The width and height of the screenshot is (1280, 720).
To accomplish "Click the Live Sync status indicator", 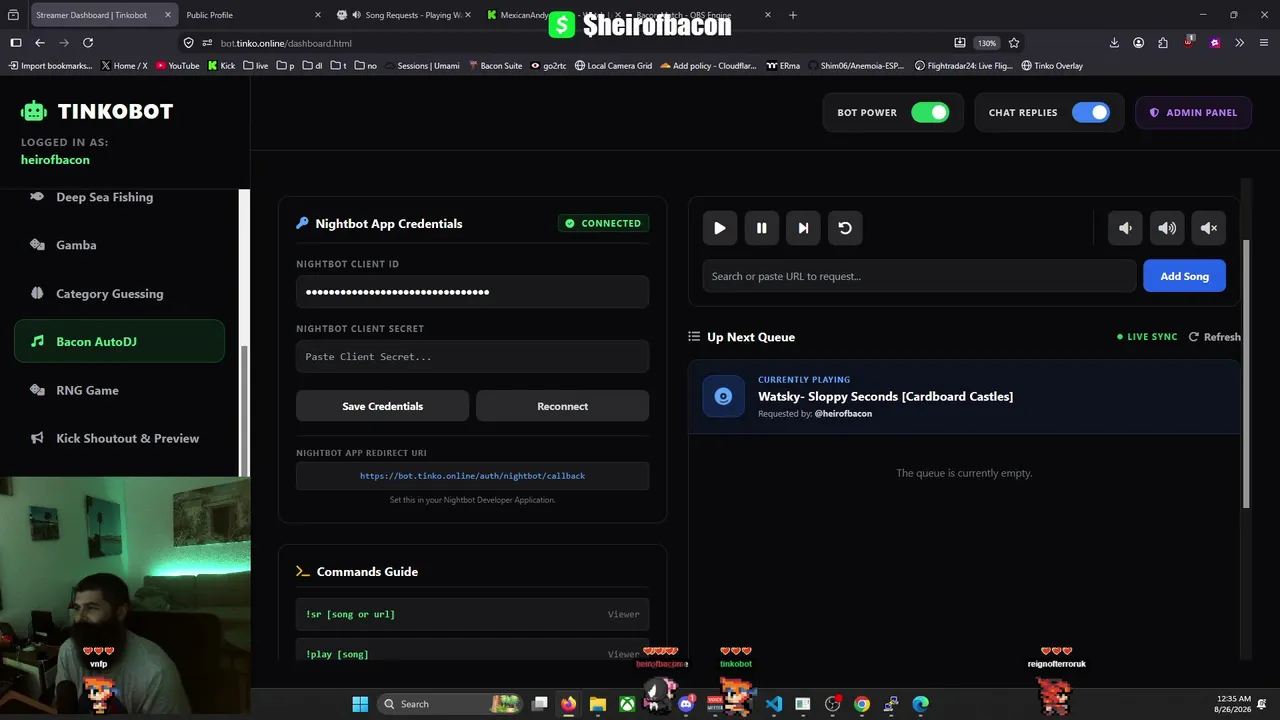I will (x=1147, y=337).
